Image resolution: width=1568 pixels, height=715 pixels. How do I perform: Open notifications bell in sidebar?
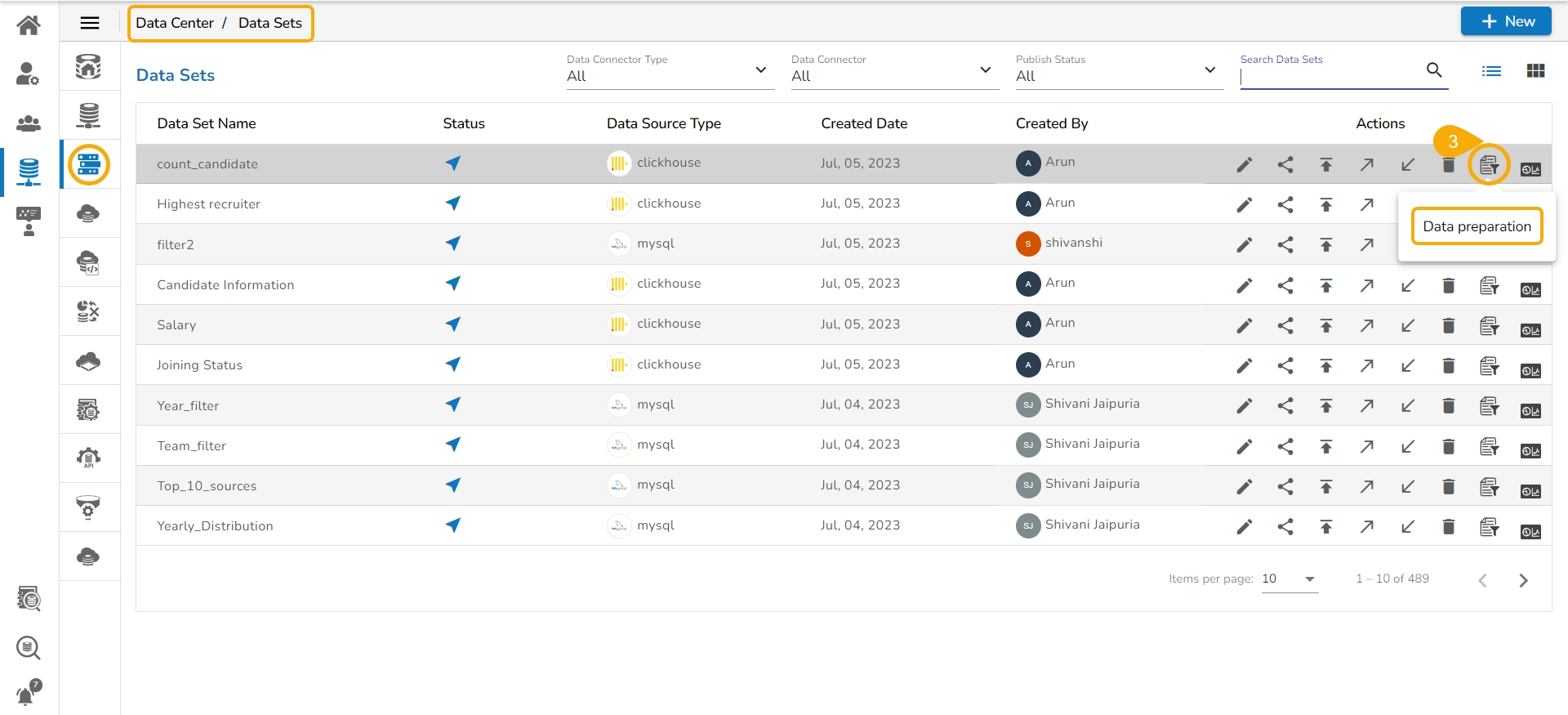click(27, 694)
